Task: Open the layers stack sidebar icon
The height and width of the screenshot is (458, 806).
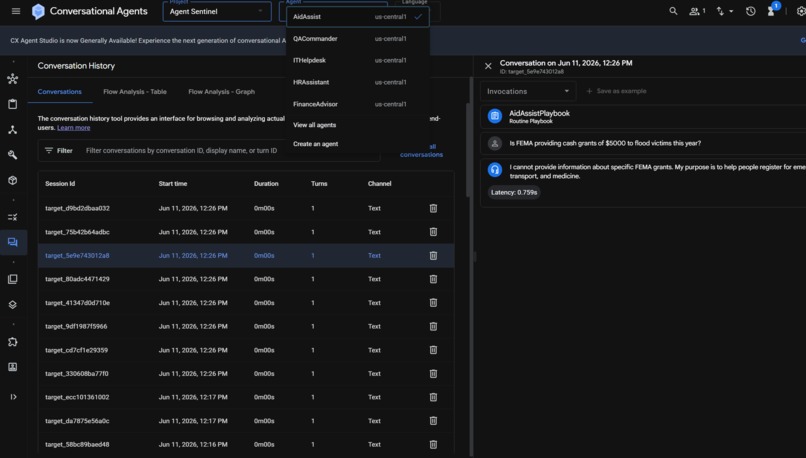Action: (13, 304)
